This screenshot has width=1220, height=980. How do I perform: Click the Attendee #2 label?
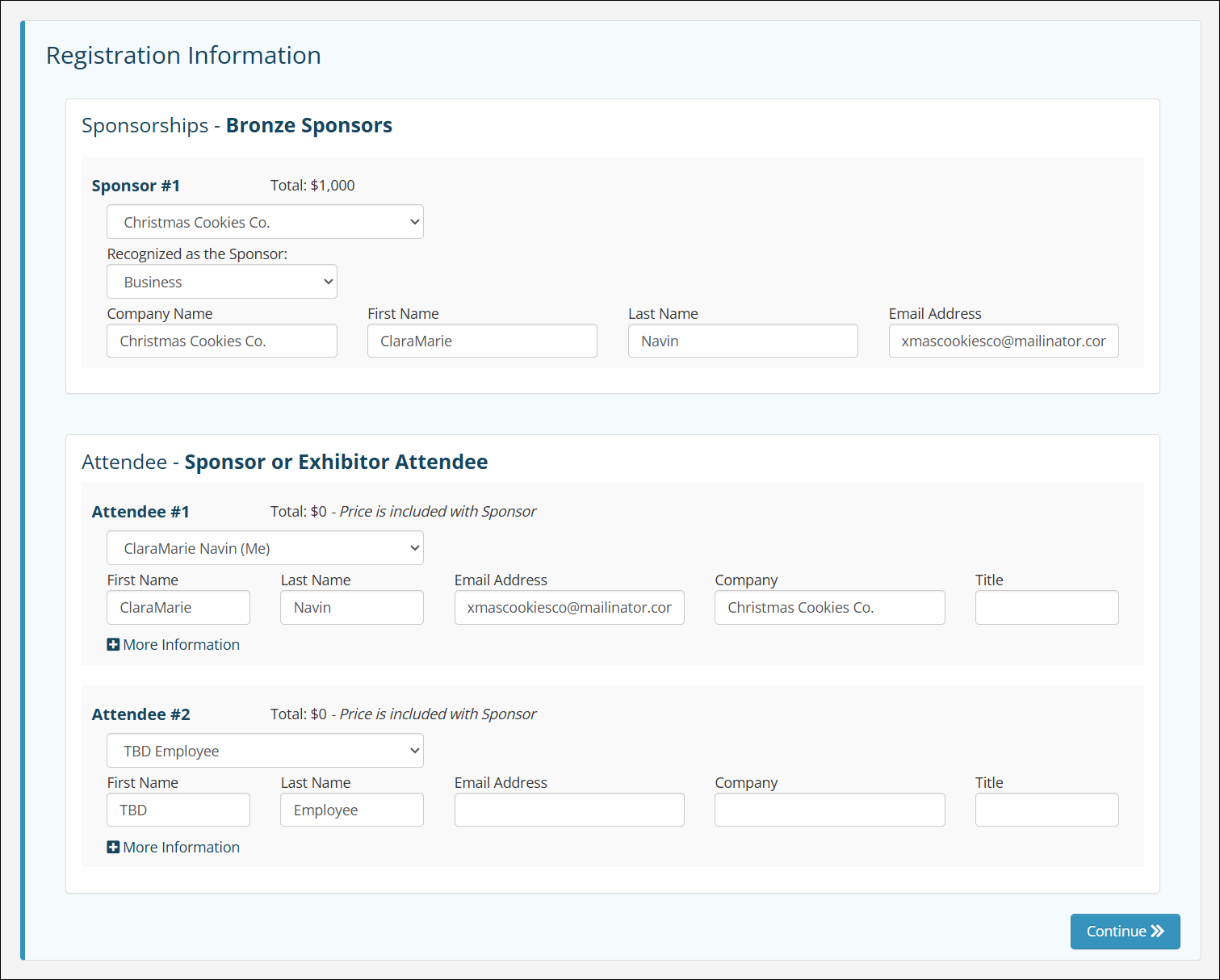[141, 714]
